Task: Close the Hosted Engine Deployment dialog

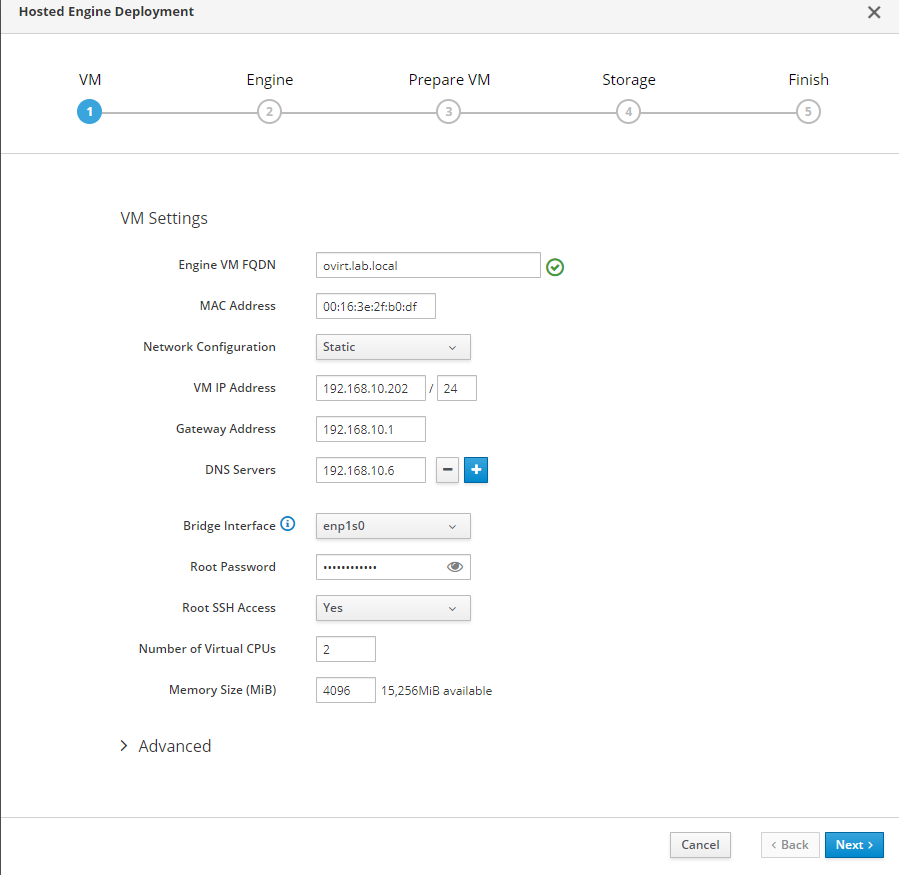Action: [874, 13]
